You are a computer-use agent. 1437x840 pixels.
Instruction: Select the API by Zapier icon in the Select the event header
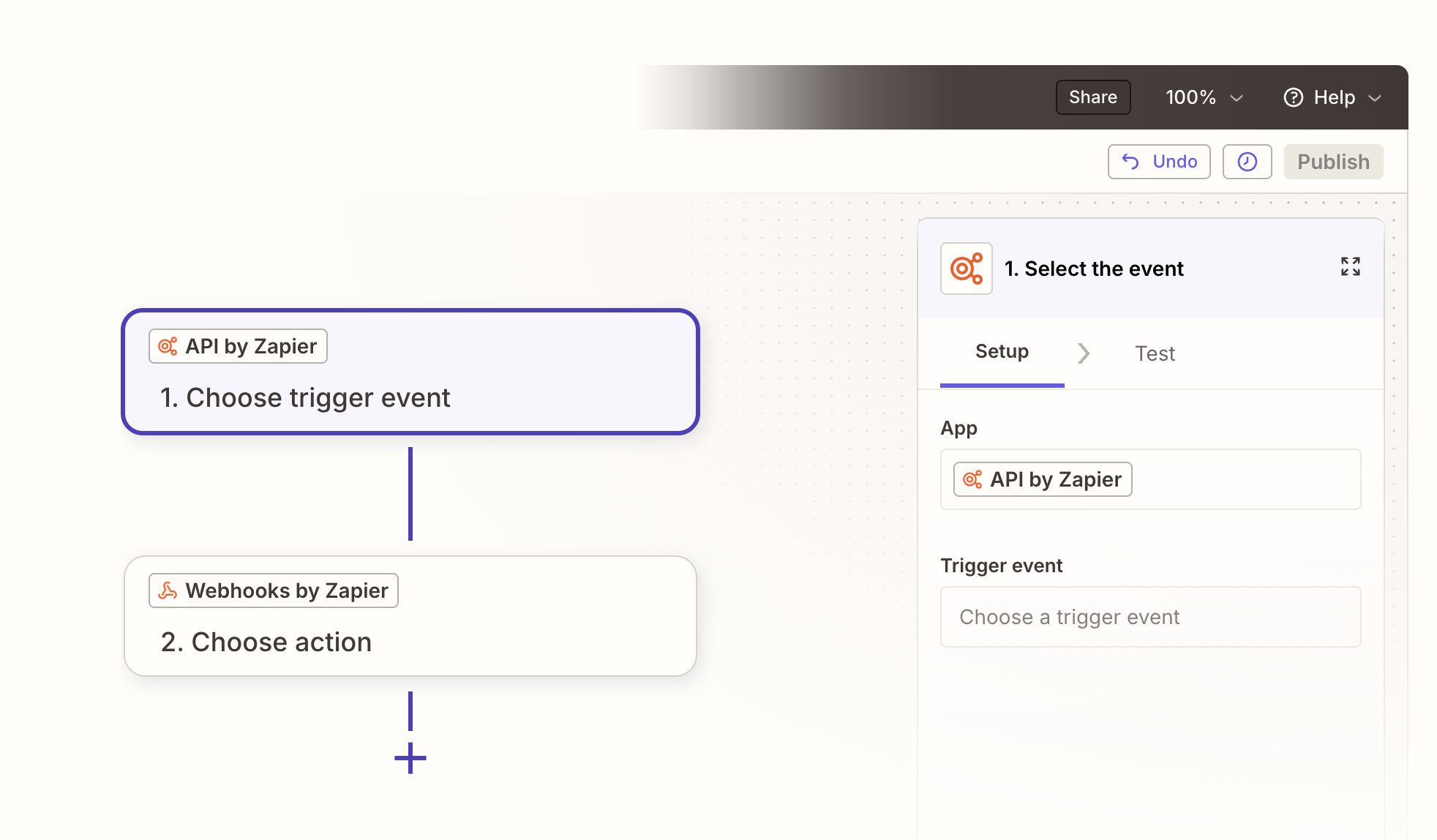(x=966, y=268)
